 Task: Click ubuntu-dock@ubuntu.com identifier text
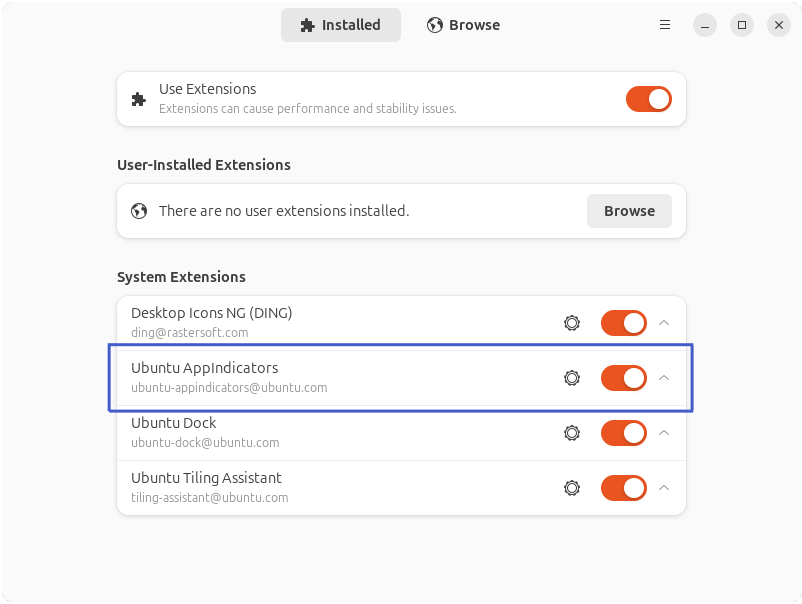coord(205,442)
